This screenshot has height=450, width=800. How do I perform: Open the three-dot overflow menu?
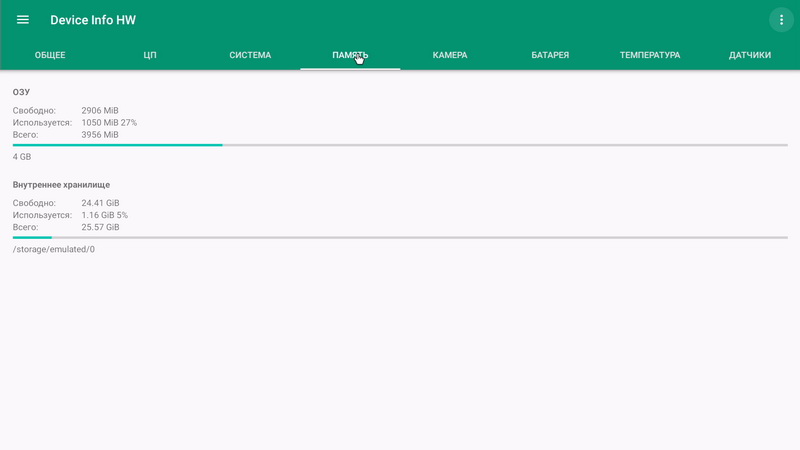click(781, 20)
